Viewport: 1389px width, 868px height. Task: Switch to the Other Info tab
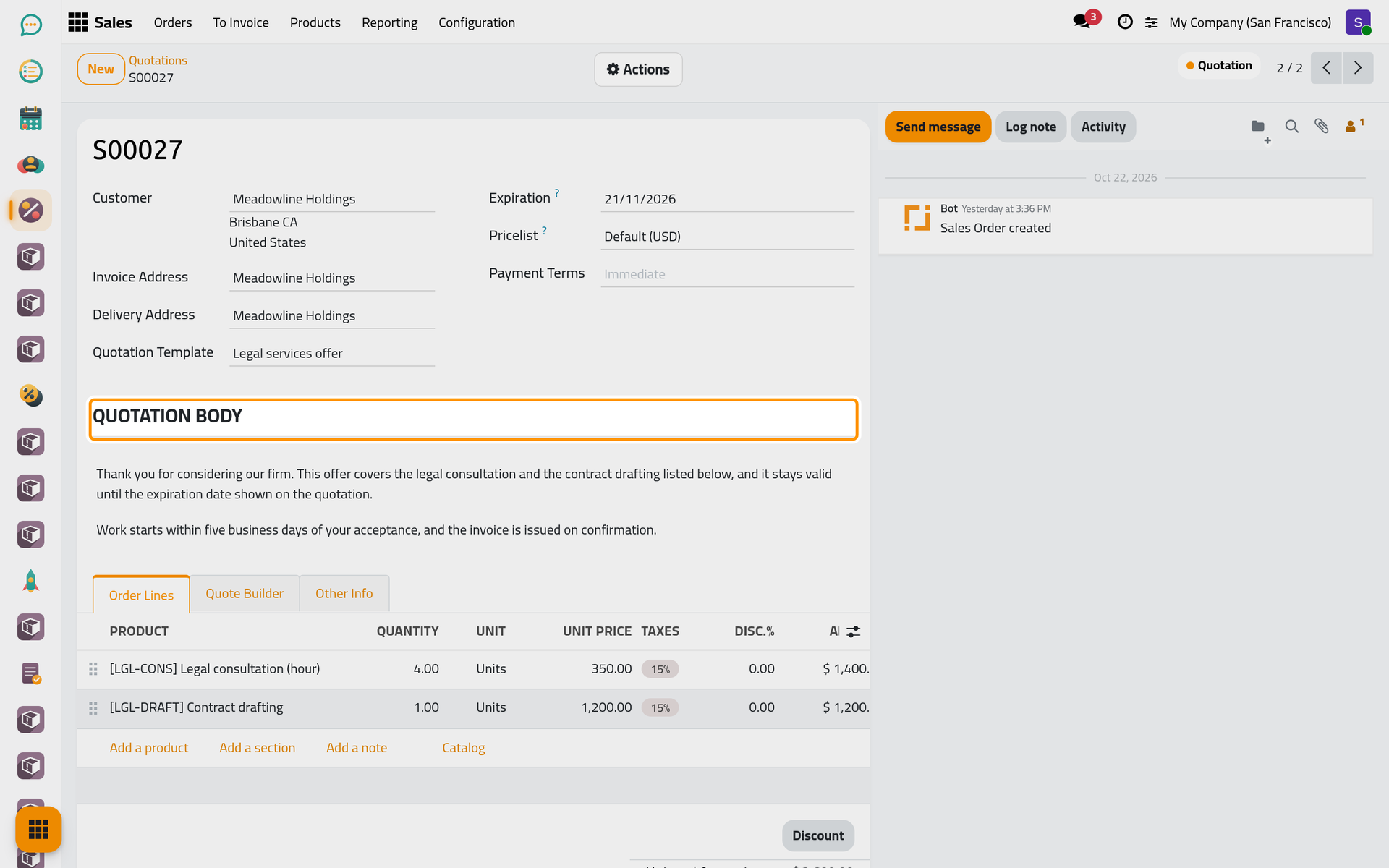(x=344, y=594)
